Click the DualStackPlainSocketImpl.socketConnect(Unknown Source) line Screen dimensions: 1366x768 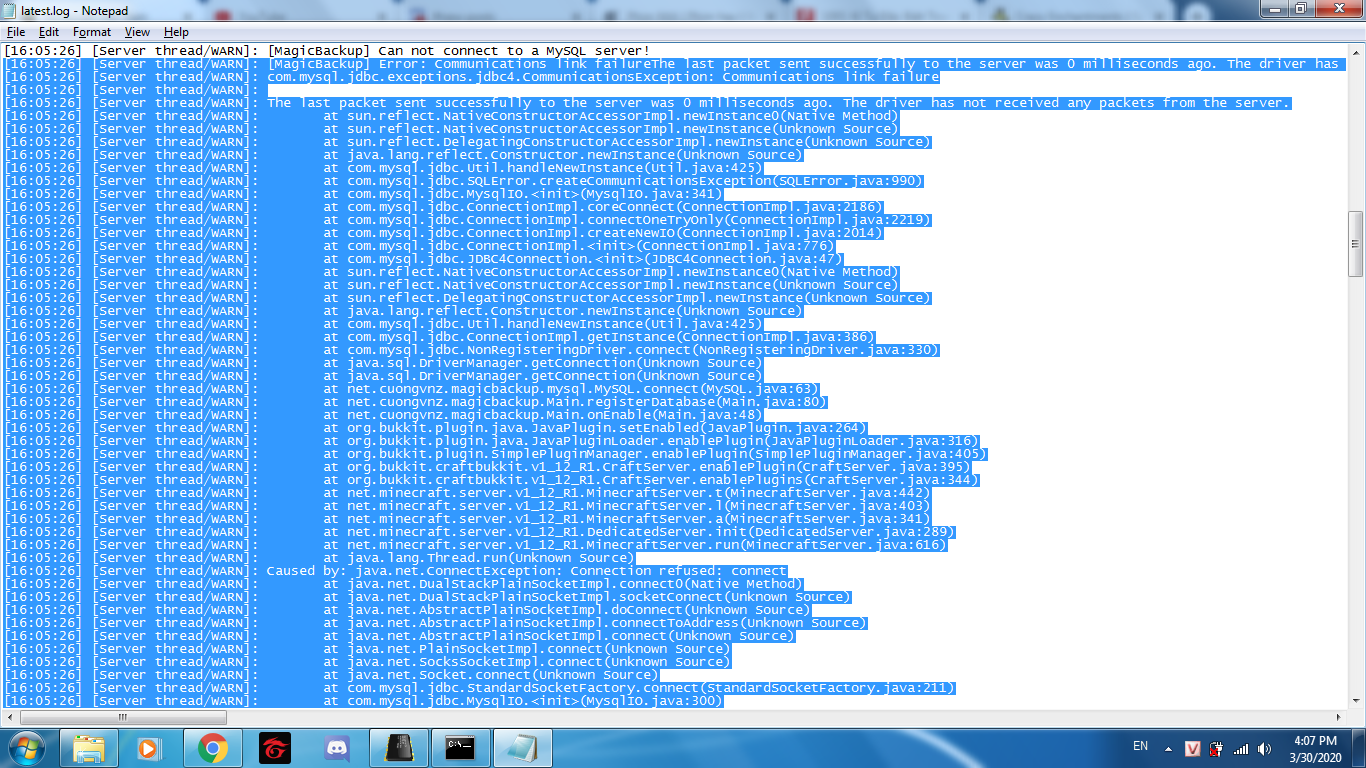pyautogui.click(x=429, y=597)
